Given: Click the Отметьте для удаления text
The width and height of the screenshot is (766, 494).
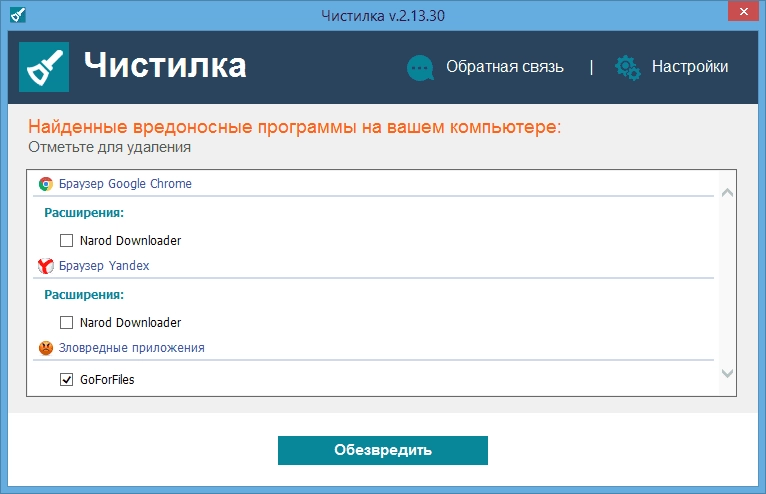Looking at the screenshot, I should point(109,147).
